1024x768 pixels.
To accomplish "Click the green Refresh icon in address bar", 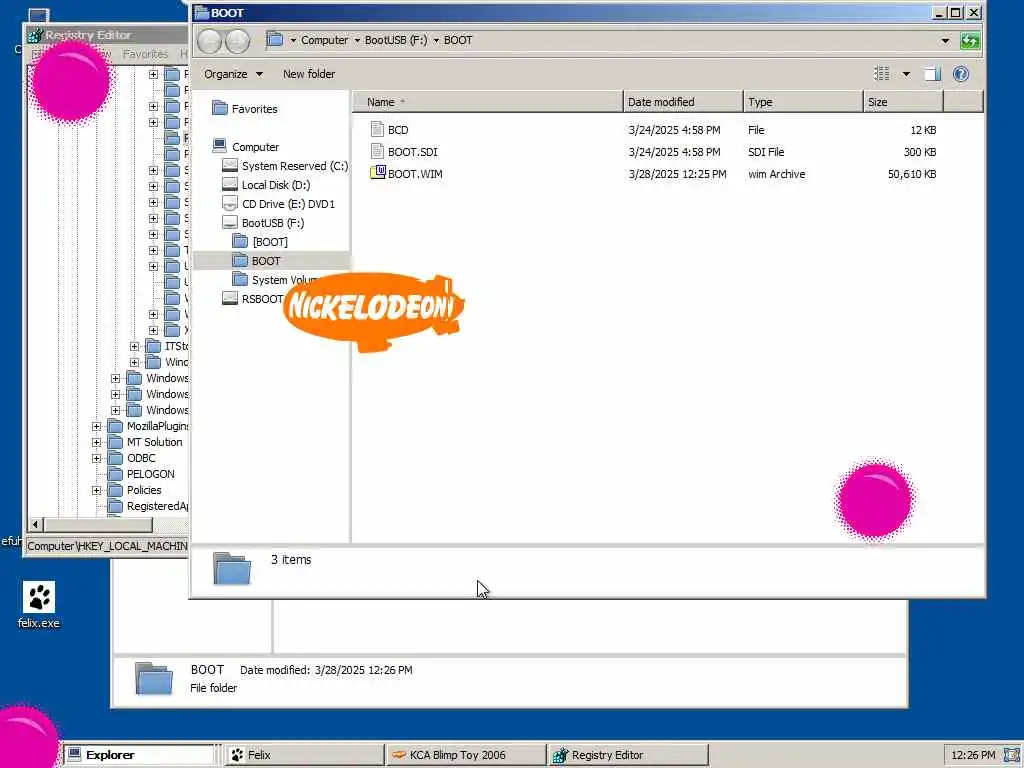I will 970,41.
